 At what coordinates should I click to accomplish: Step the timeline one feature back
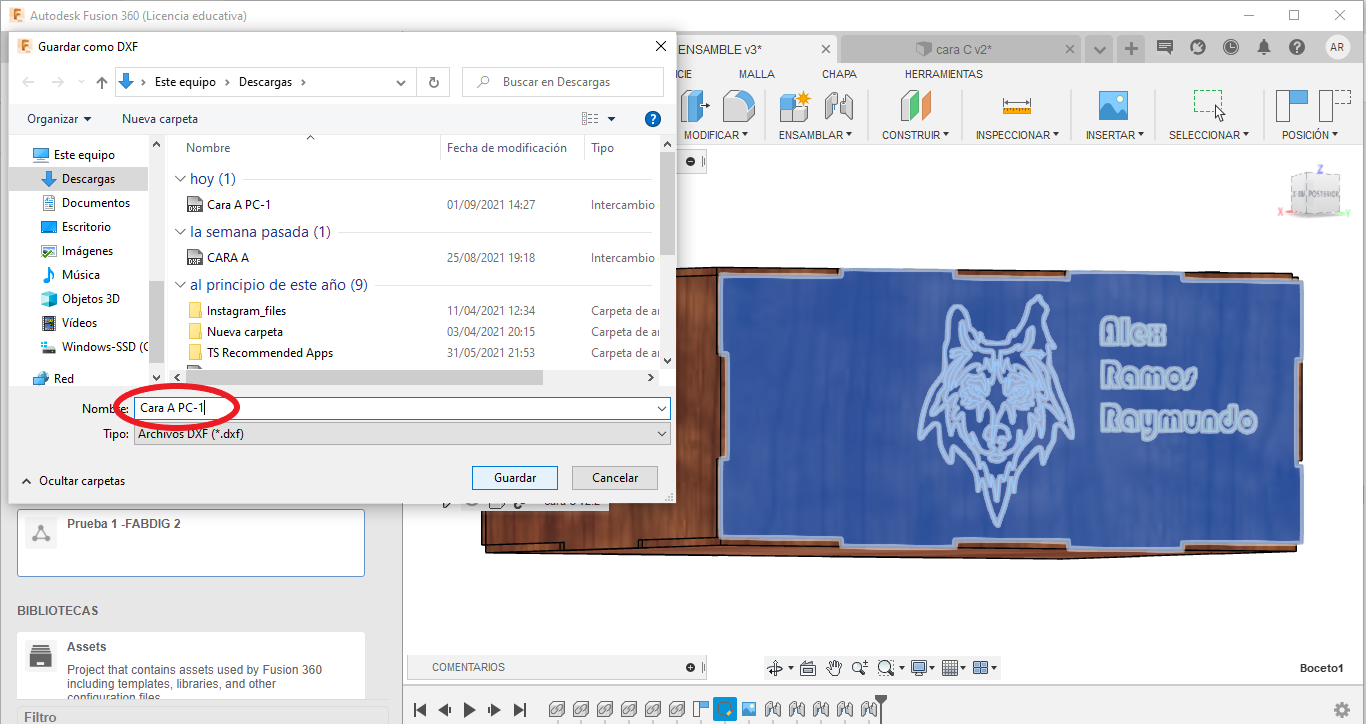click(x=445, y=710)
